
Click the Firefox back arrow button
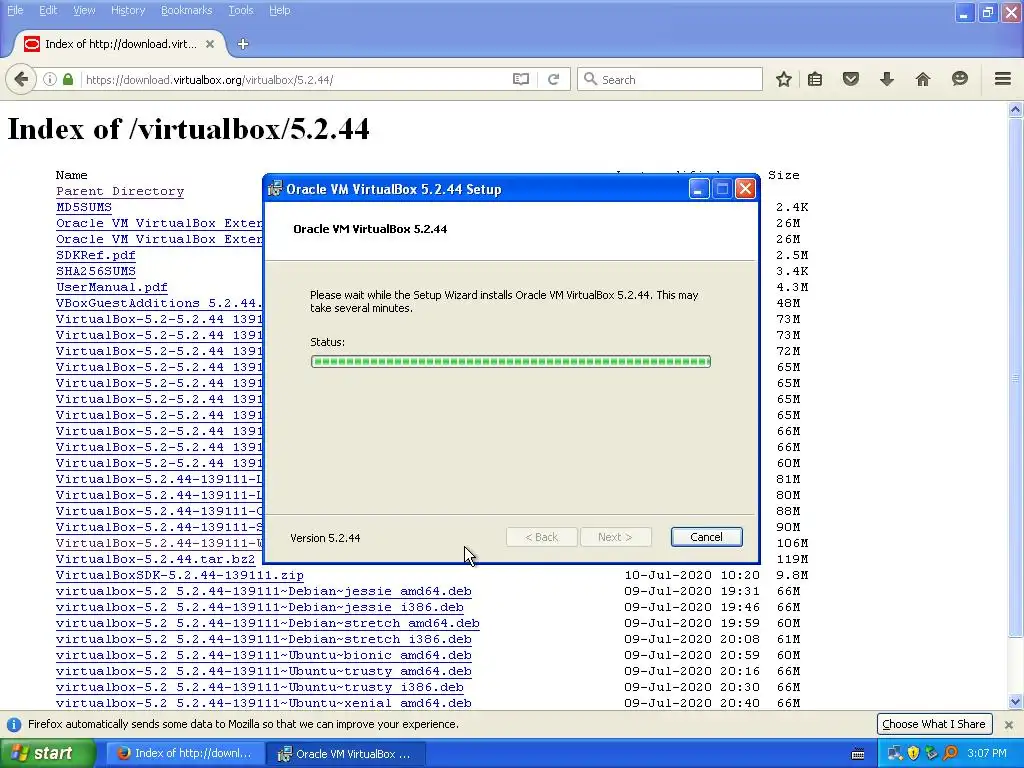tap(21, 80)
